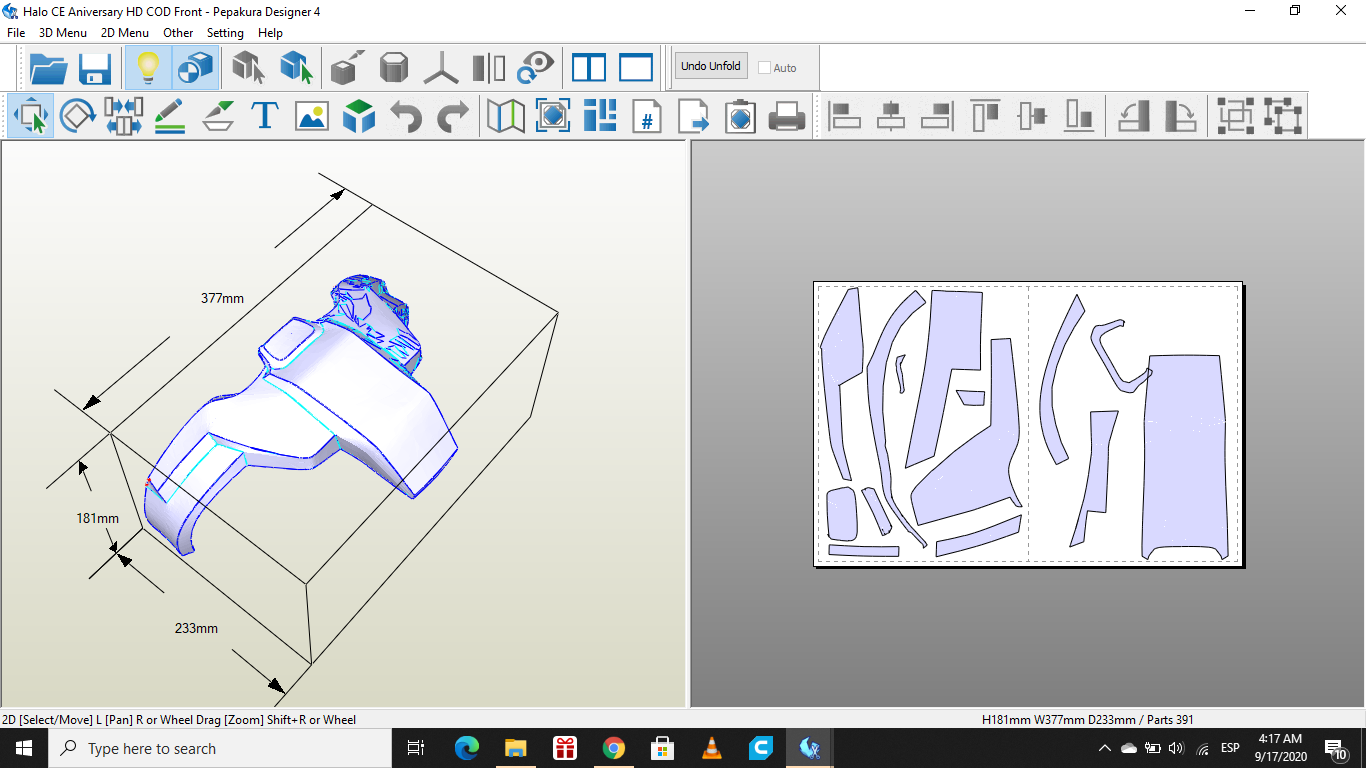Click the Join/Disjoin face tool
1366x768 pixels.
(x=123, y=116)
